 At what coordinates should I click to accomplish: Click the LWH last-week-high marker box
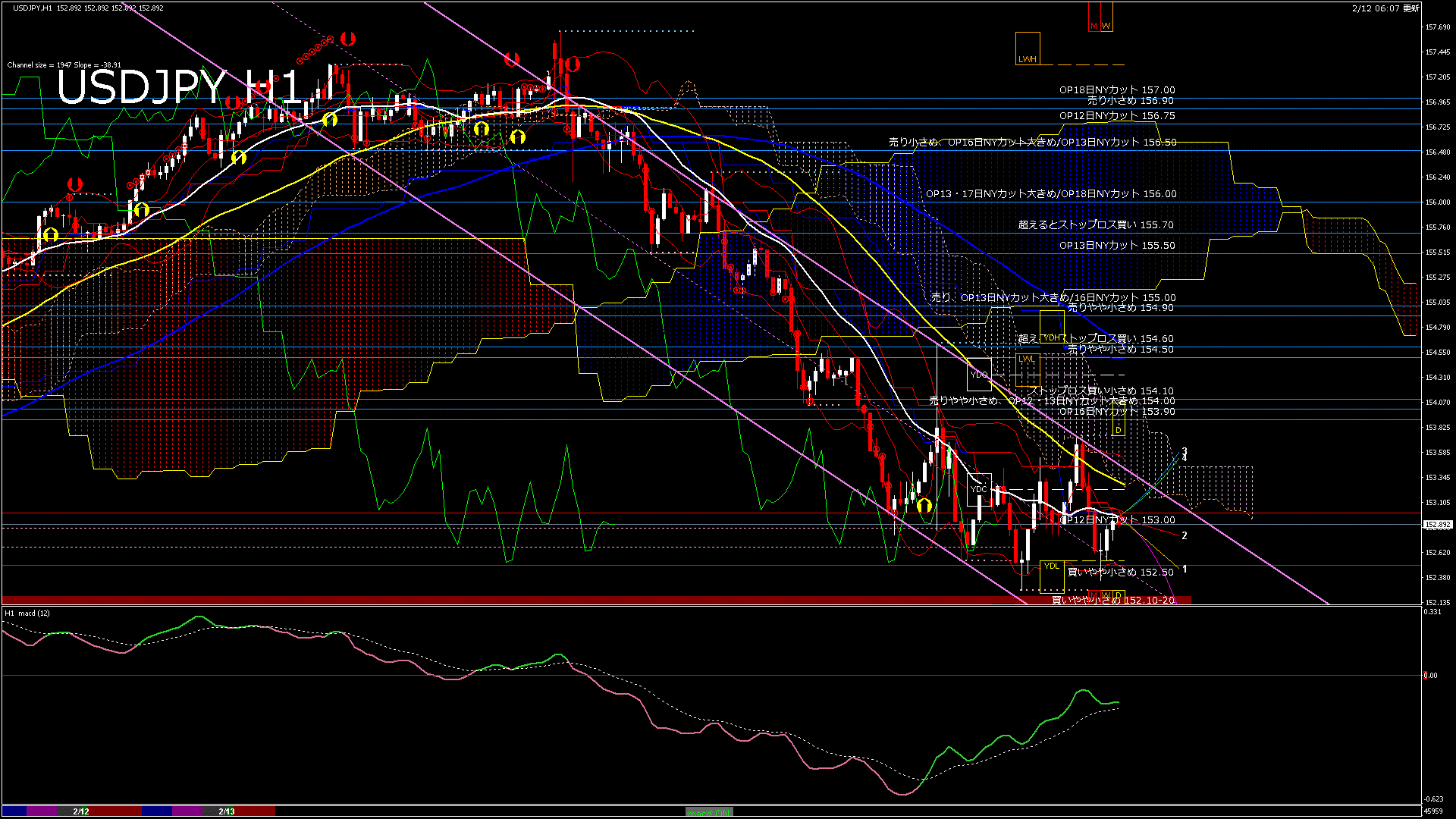click(x=1028, y=49)
